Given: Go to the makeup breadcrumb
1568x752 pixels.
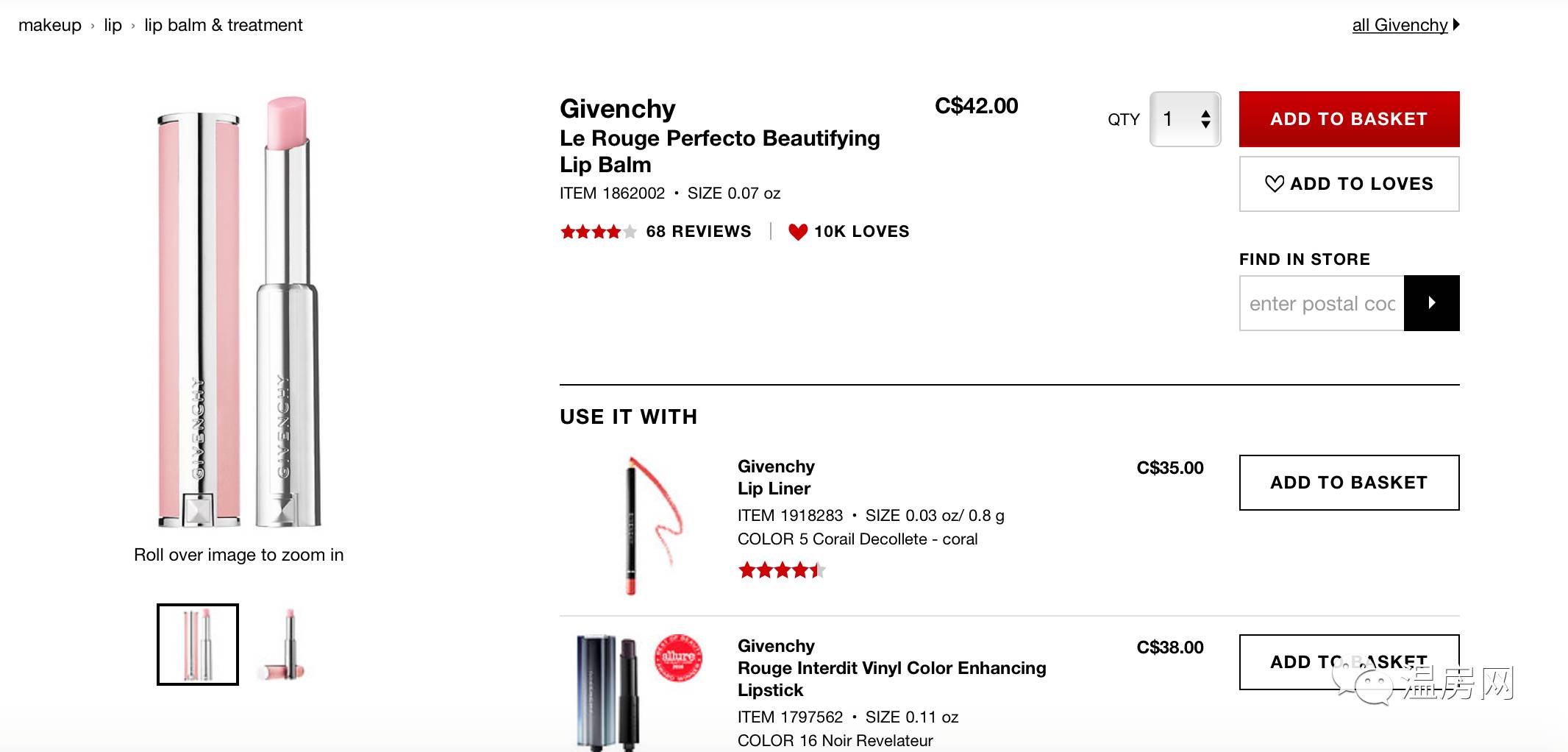Looking at the screenshot, I should pos(50,25).
